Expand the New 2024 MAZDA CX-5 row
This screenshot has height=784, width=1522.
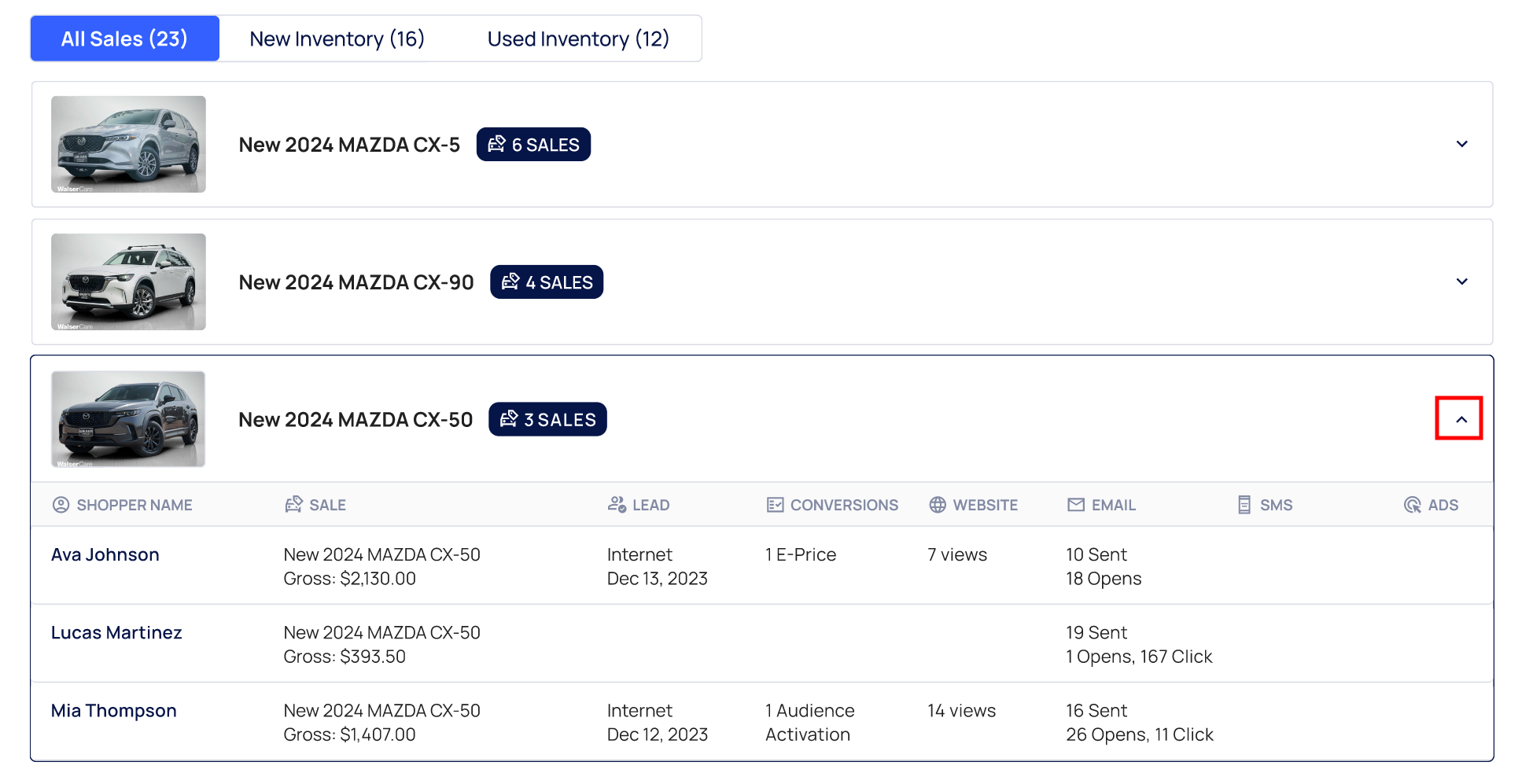coord(1461,144)
